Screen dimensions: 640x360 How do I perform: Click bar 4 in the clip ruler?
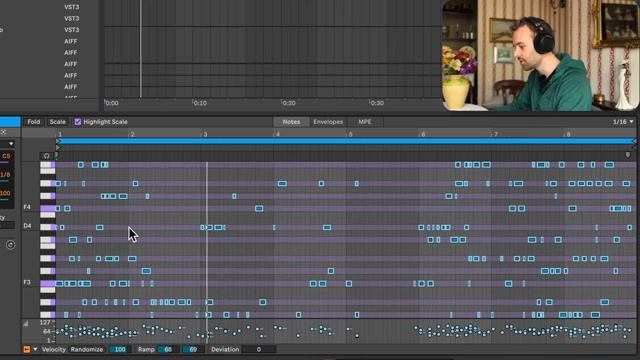tap(278, 134)
